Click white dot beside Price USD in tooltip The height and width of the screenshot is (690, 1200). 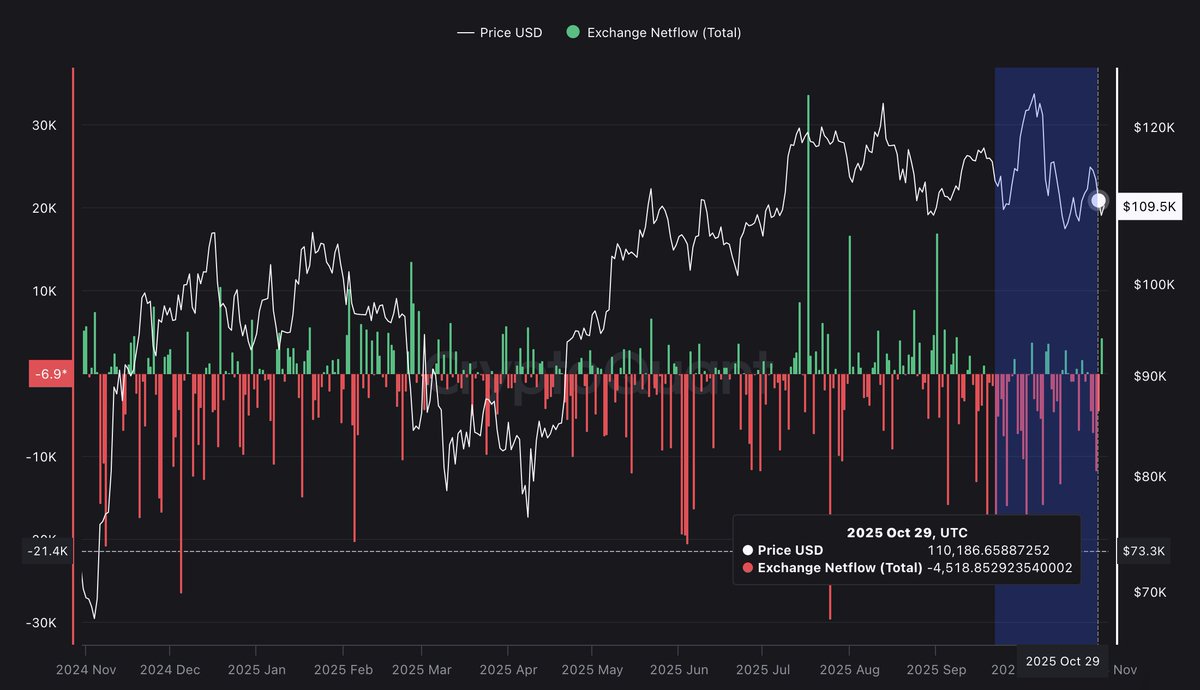point(748,550)
